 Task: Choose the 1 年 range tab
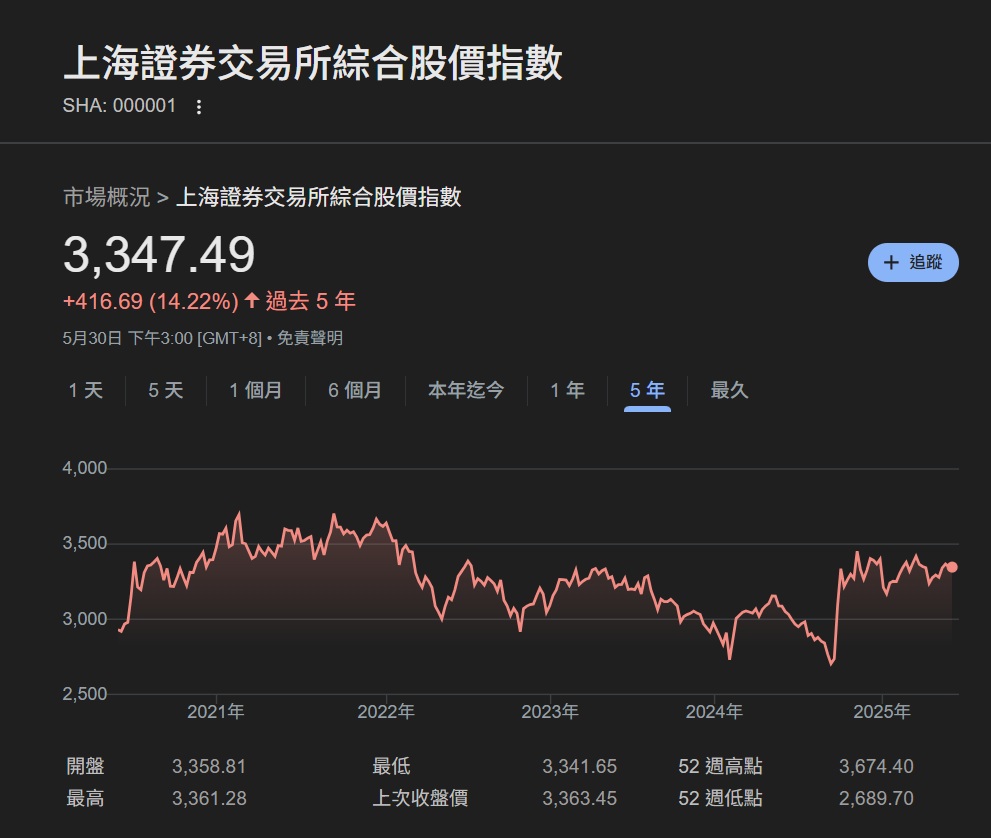coord(567,390)
